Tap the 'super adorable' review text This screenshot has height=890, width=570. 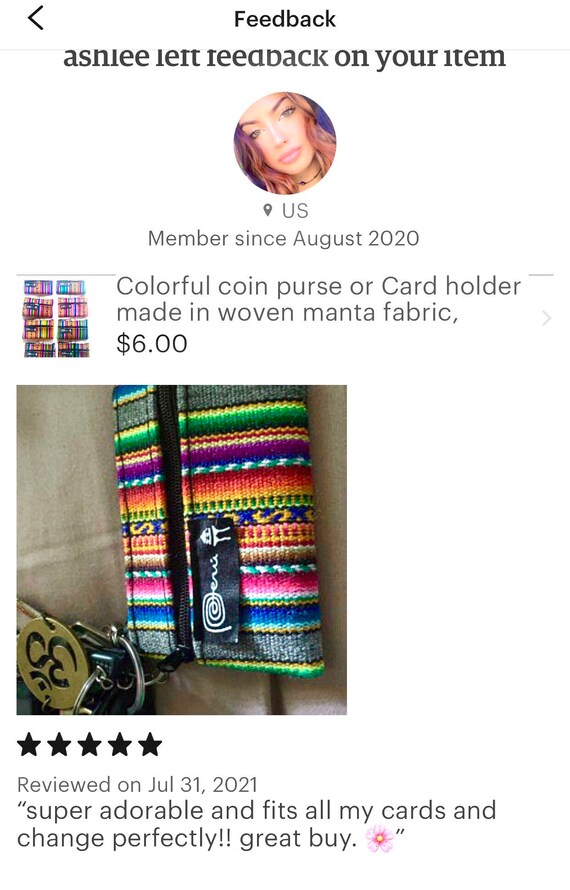[257, 824]
